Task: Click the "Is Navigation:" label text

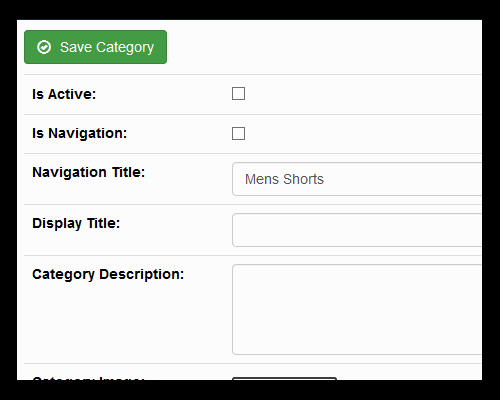Action: [x=80, y=133]
